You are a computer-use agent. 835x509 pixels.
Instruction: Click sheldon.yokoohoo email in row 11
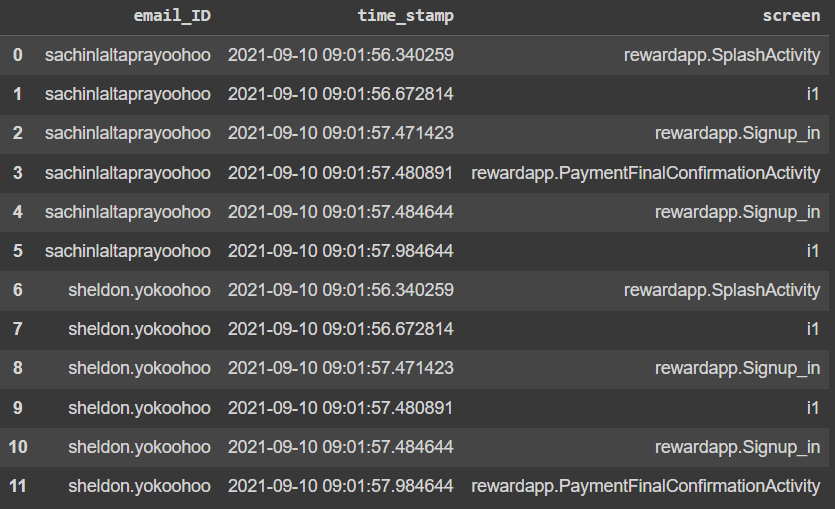(140, 487)
